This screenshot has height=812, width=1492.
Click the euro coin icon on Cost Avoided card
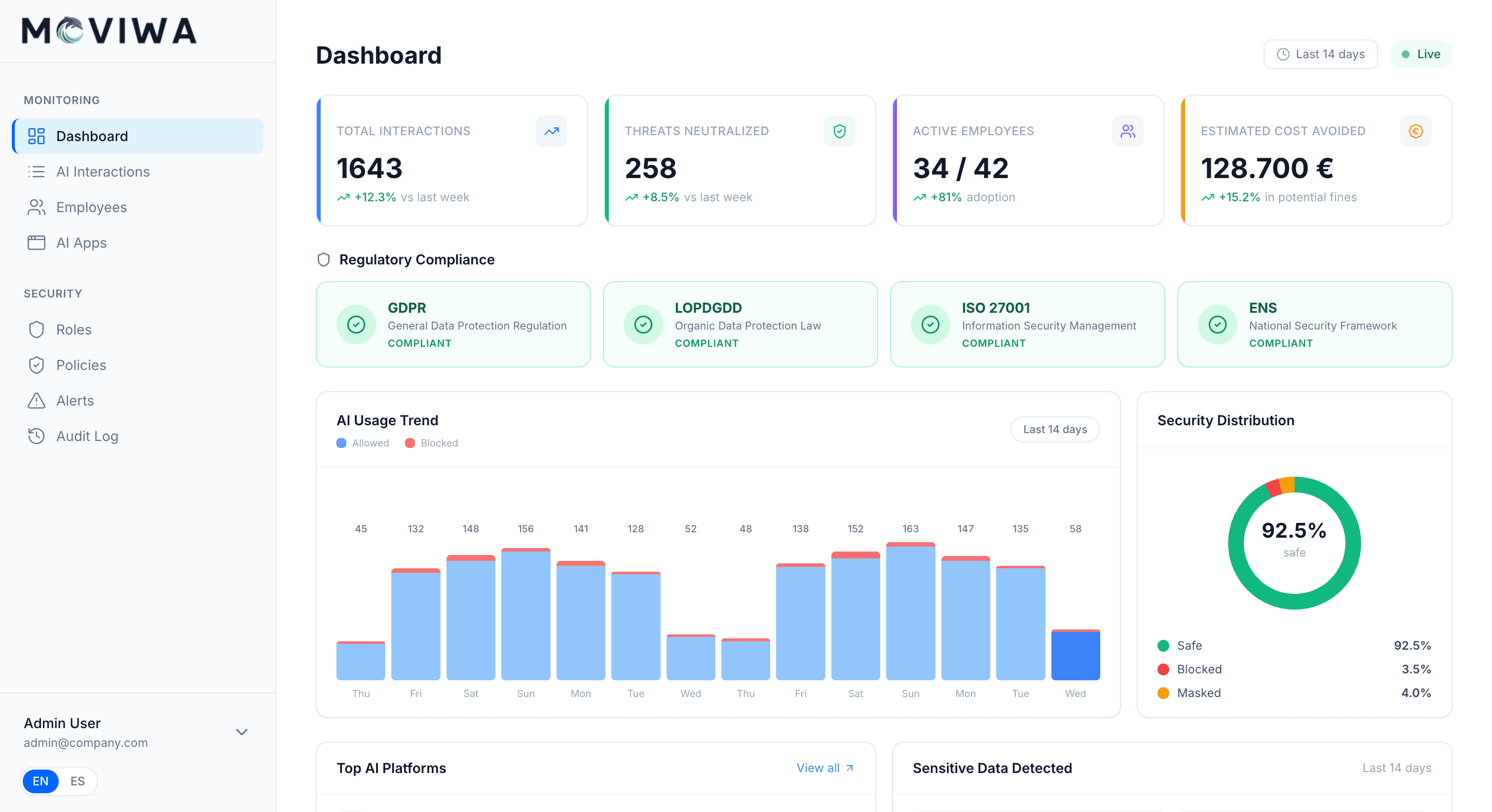click(x=1416, y=131)
